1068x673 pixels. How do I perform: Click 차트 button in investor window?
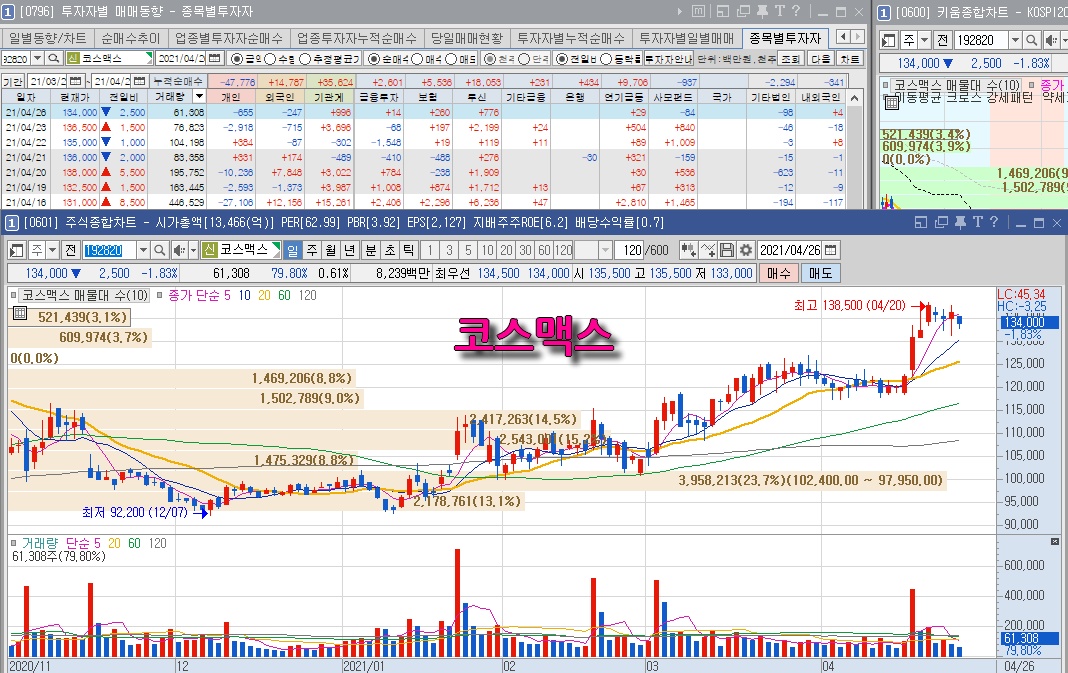[849, 59]
